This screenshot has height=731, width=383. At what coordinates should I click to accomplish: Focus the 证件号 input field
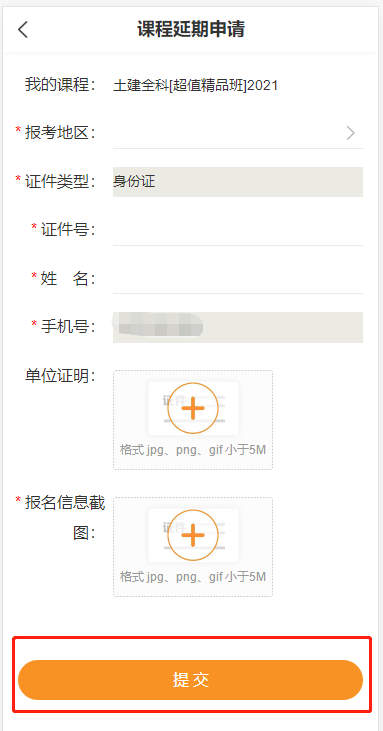(x=238, y=230)
